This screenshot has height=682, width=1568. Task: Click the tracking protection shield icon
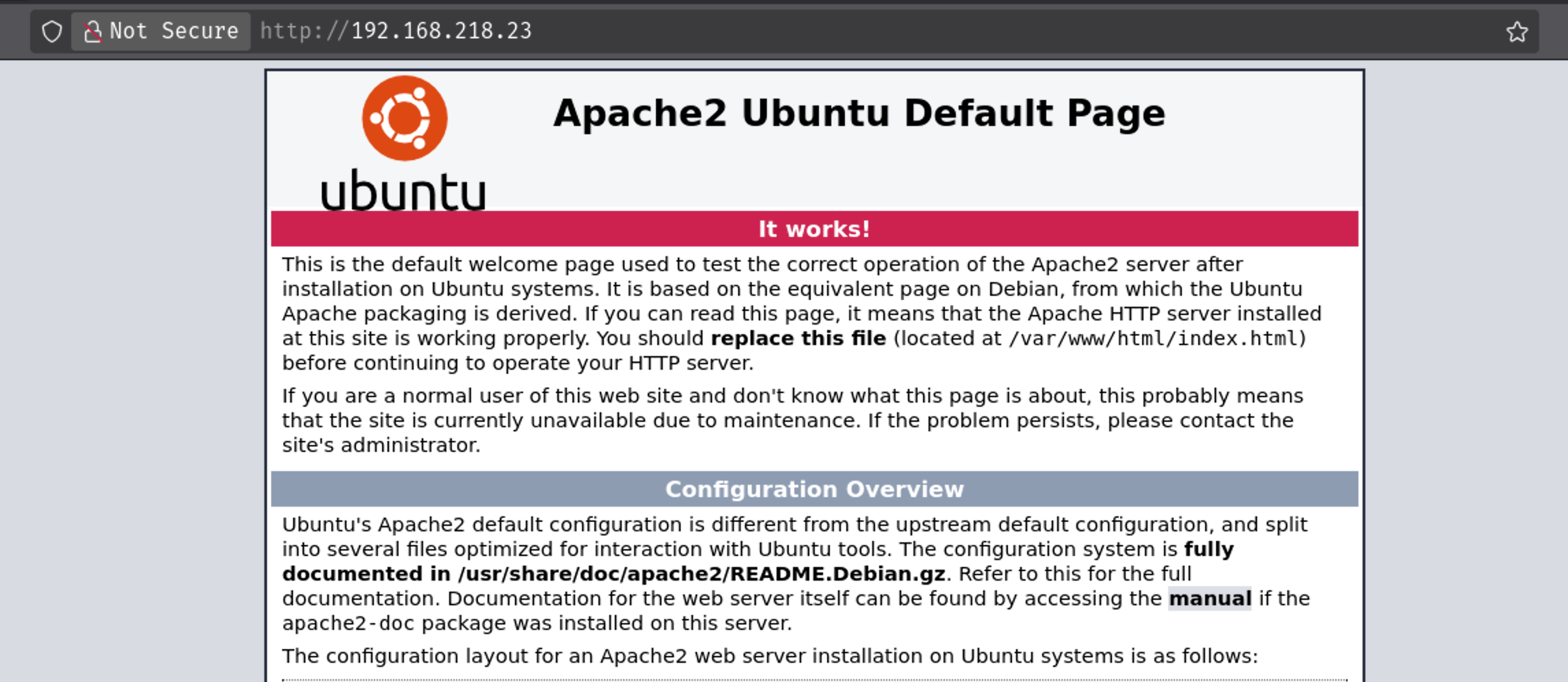point(52,31)
